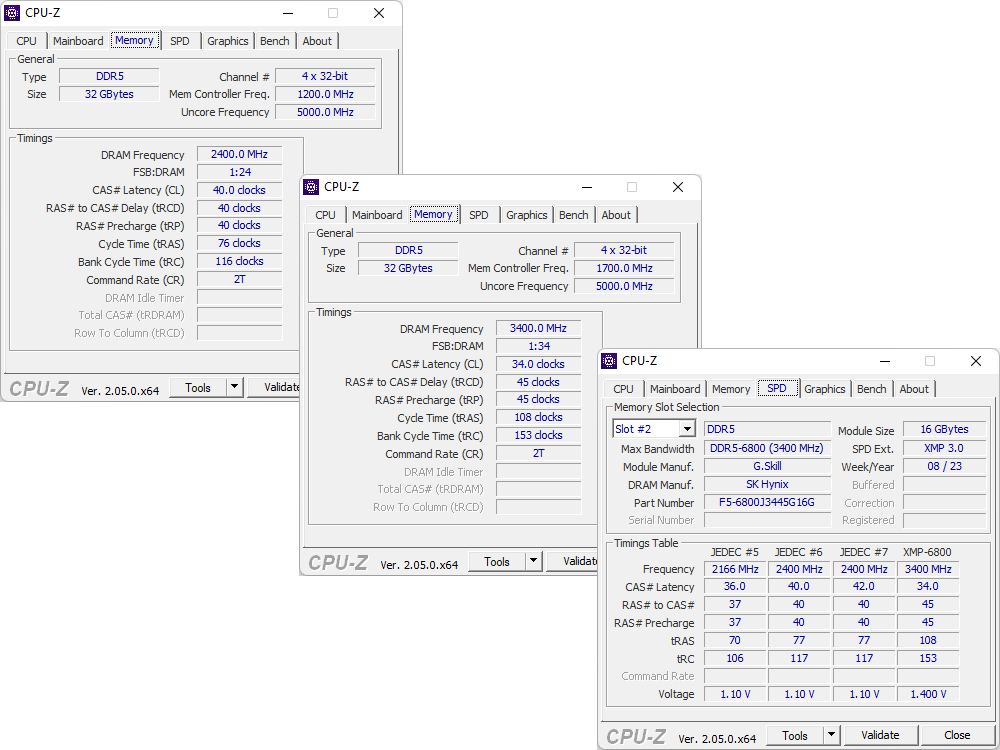Click the Bank Cycle Time value 153 clocks

[x=538, y=435]
